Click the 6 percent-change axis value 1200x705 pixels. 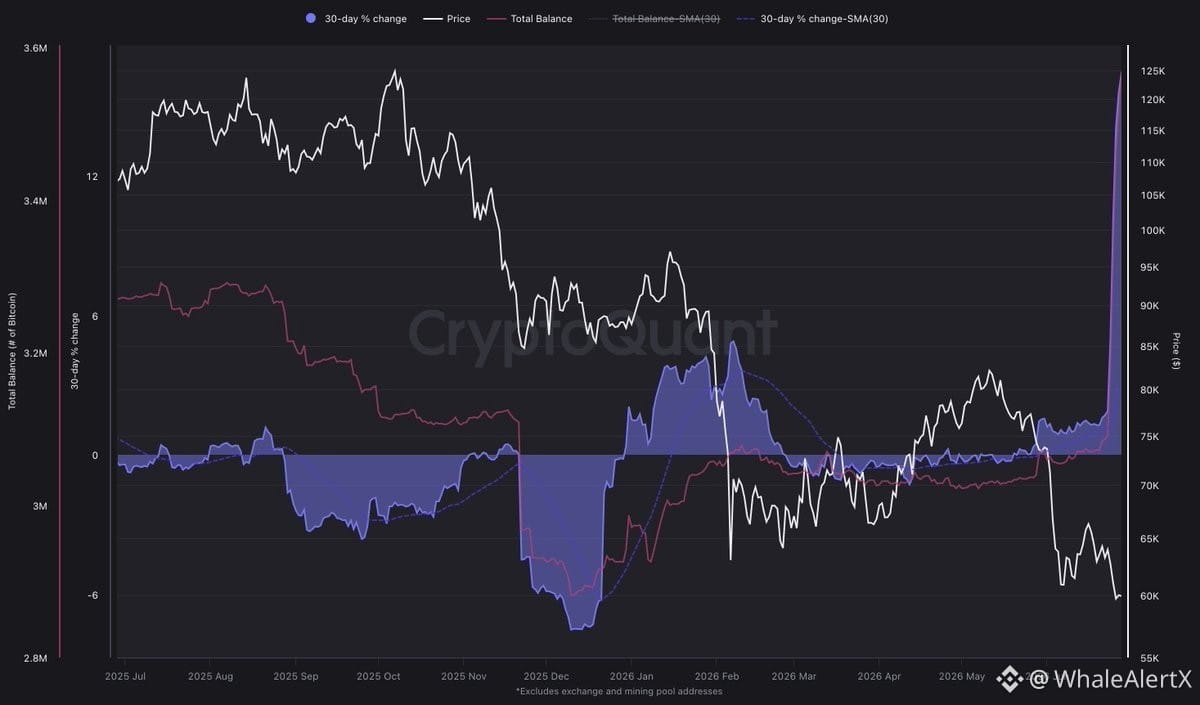[94, 316]
